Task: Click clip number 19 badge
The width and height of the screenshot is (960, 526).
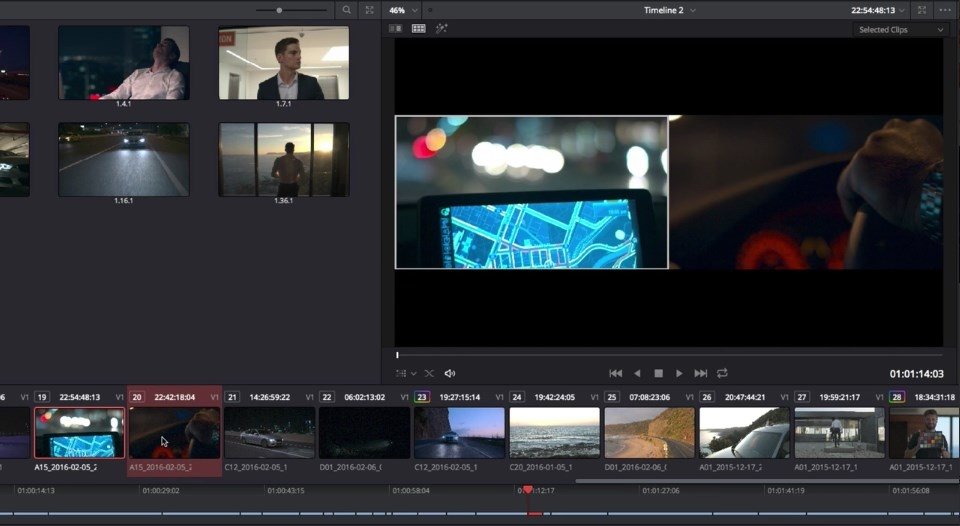Action: pyautogui.click(x=42, y=397)
